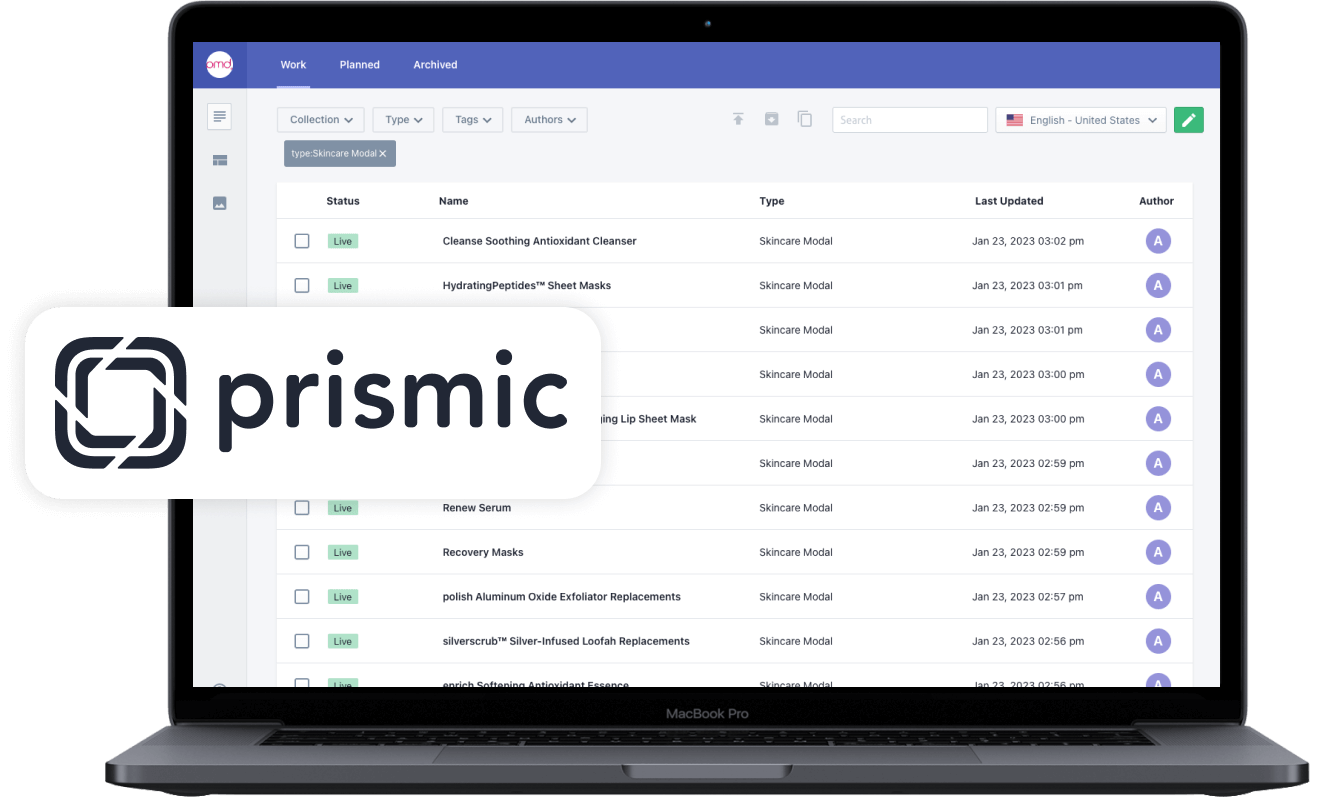Open HydratingPeptides Sheet Masks document

point(526,286)
